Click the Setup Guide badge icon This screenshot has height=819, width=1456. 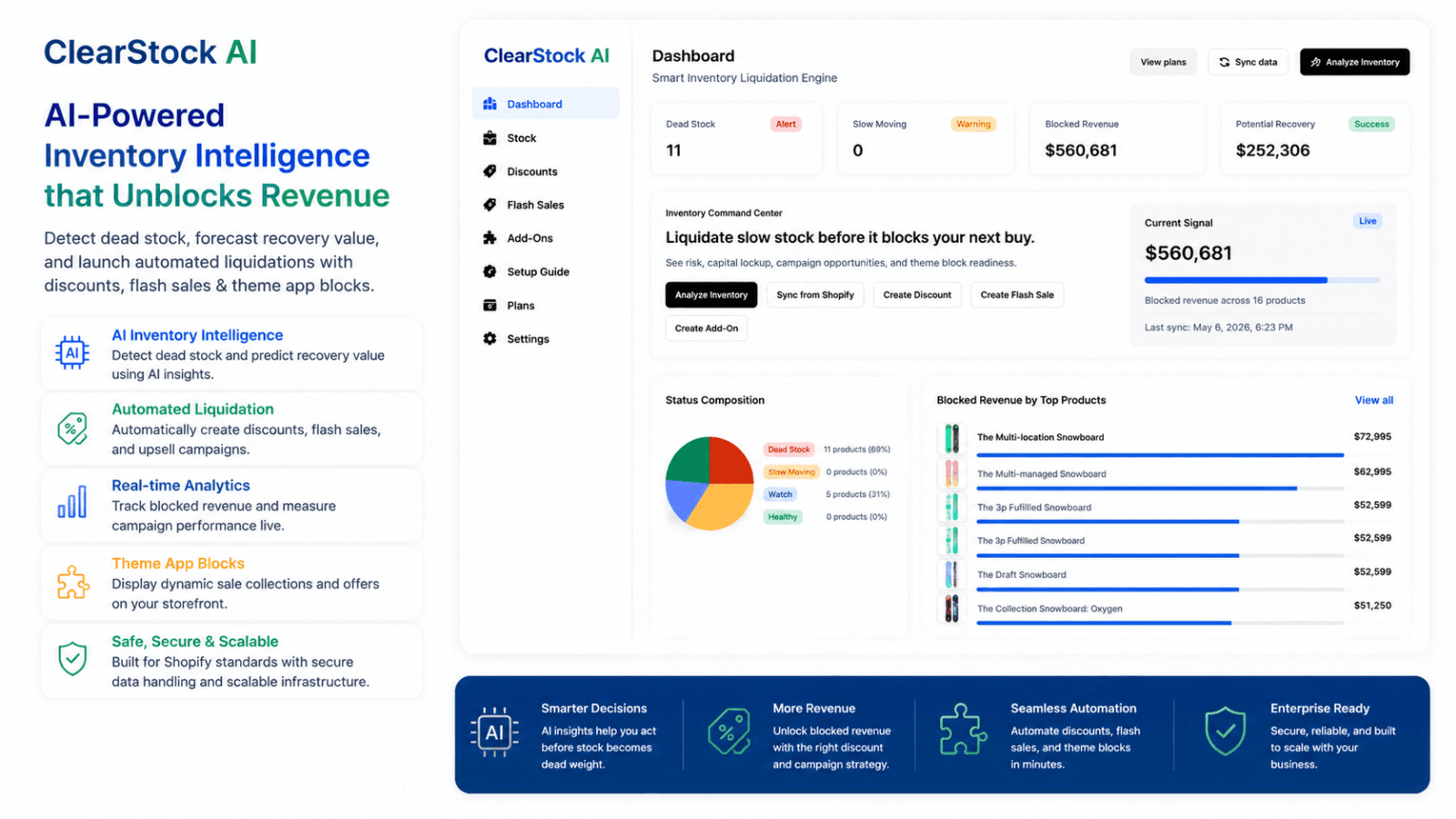tap(490, 271)
